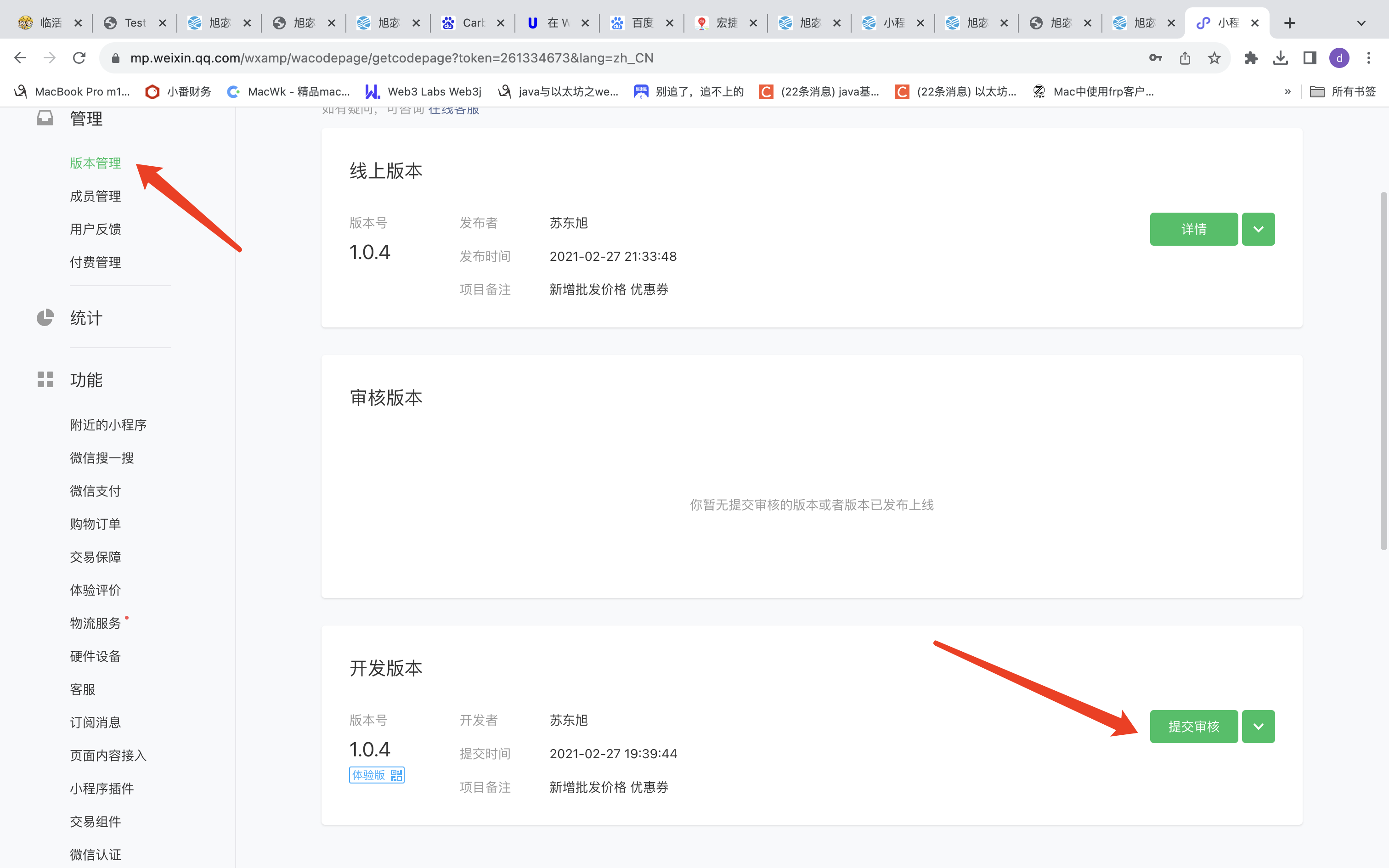1389x868 pixels.
Task: Close the Test tab
Action: tap(163, 23)
